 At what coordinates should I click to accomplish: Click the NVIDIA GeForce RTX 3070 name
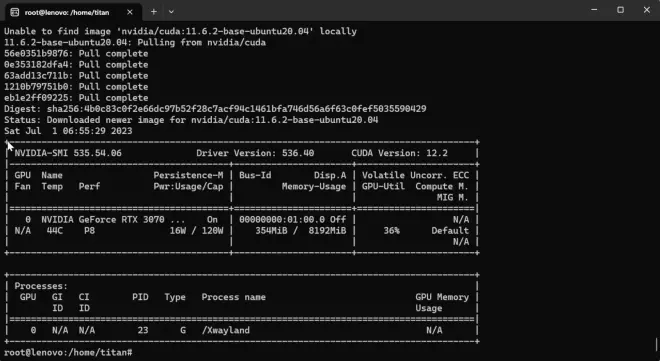coord(103,220)
